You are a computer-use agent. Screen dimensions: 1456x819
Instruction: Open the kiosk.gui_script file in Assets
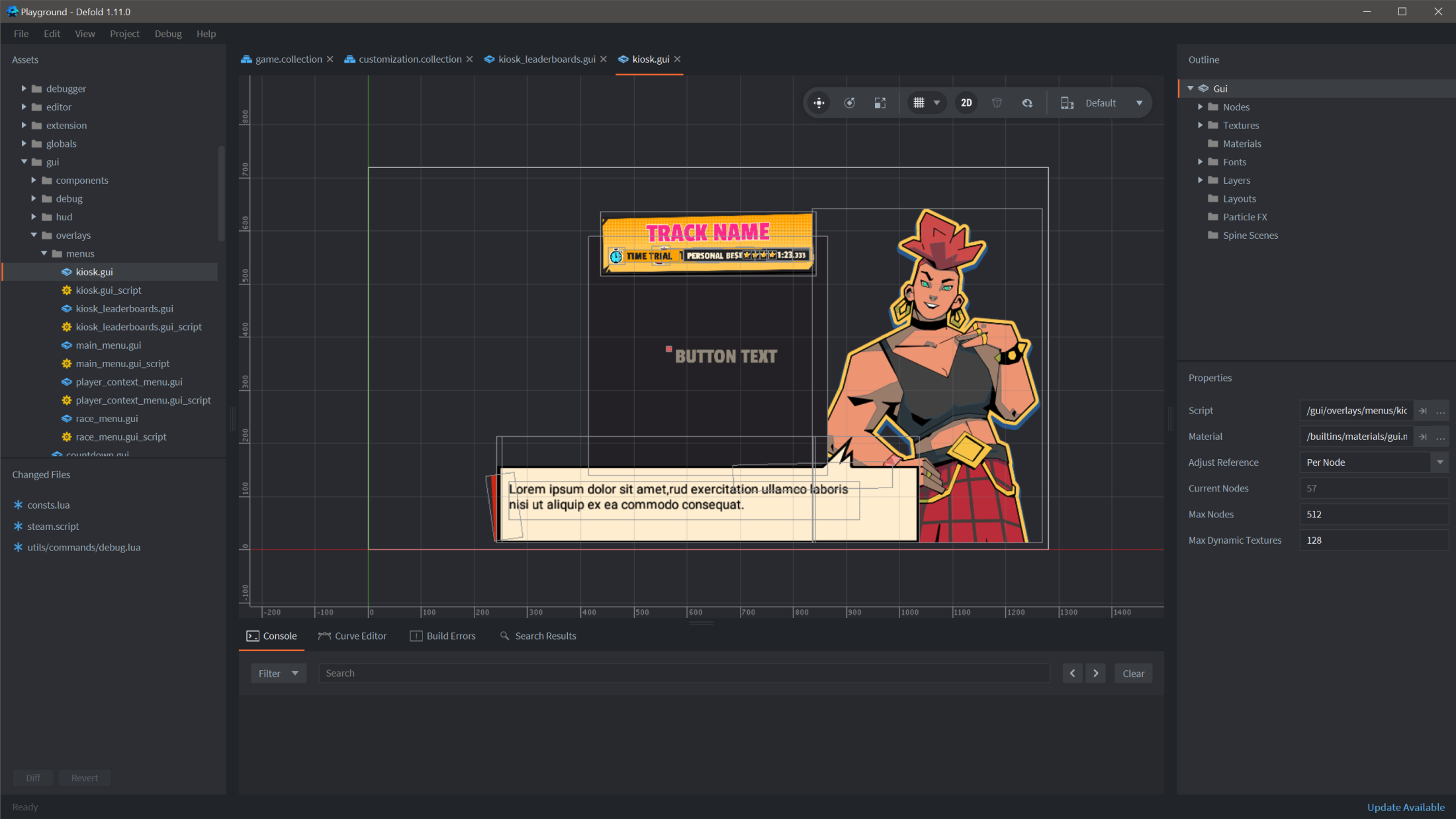(x=108, y=290)
